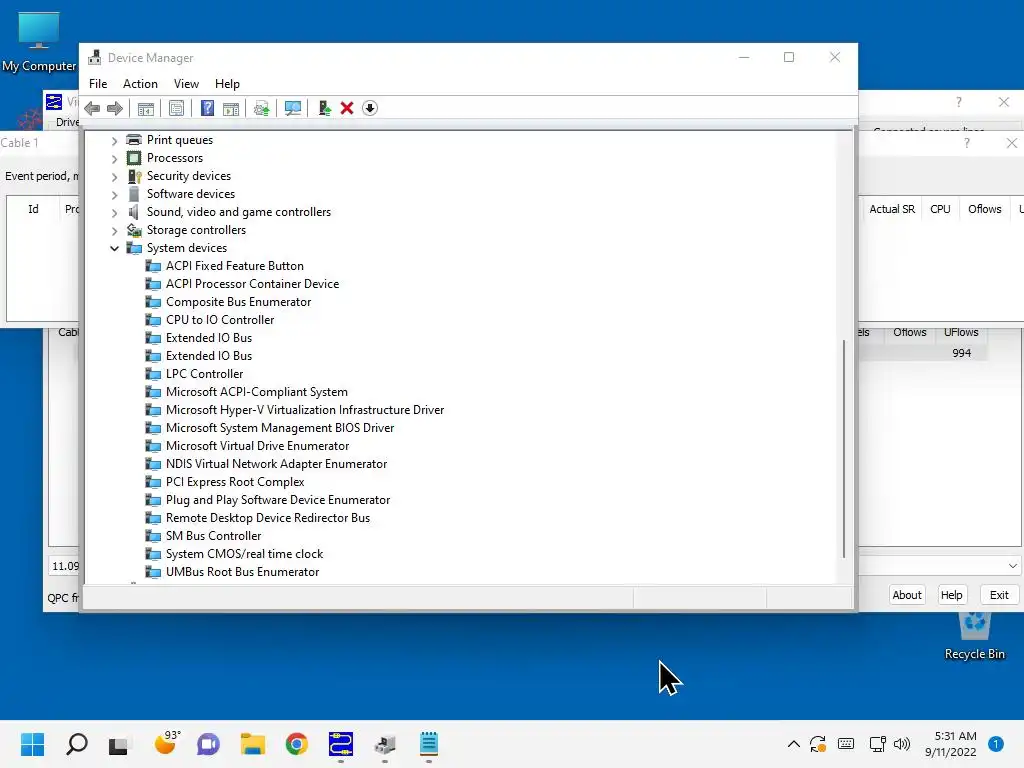Toggle the Show/Hide Action Pane toolbar icon

click(x=231, y=108)
